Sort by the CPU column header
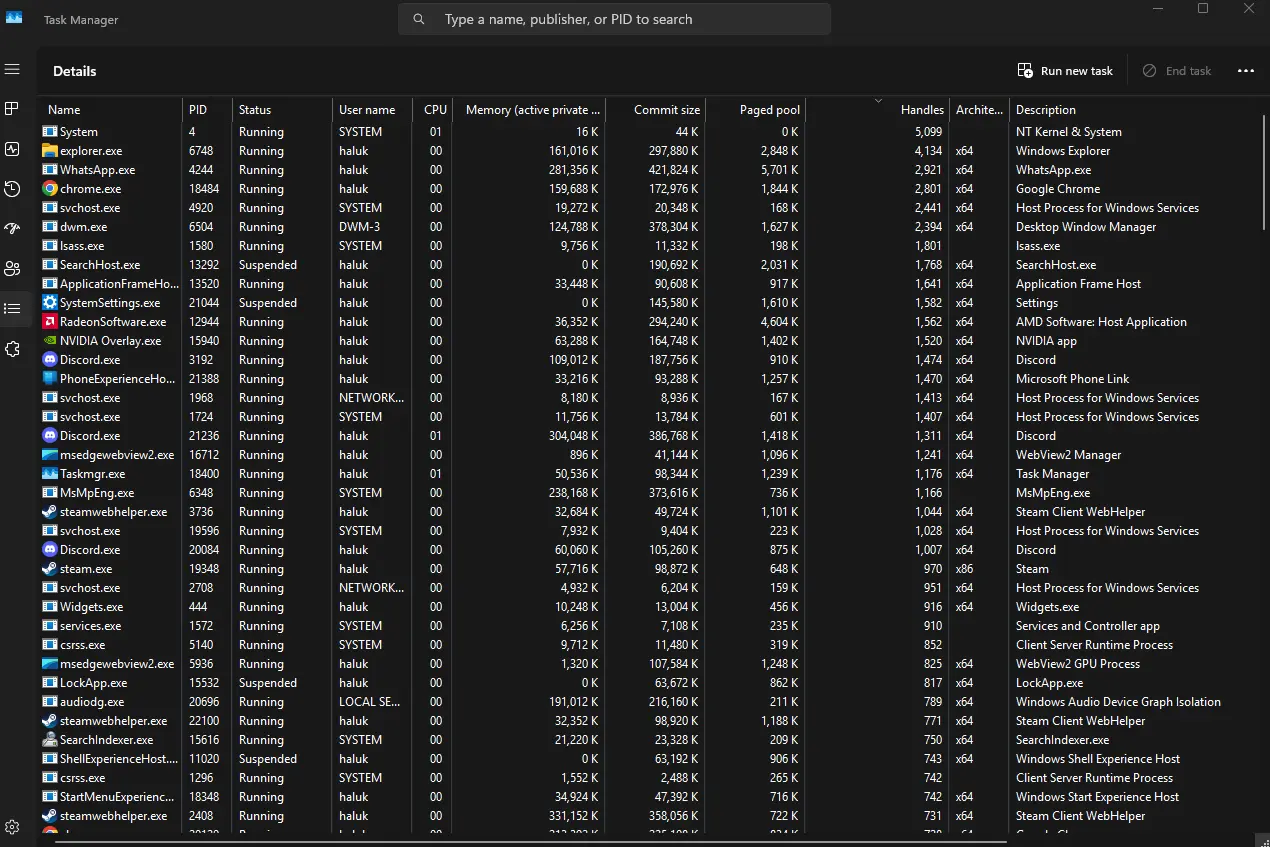Image resolution: width=1270 pixels, height=847 pixels. click(432, 110)
